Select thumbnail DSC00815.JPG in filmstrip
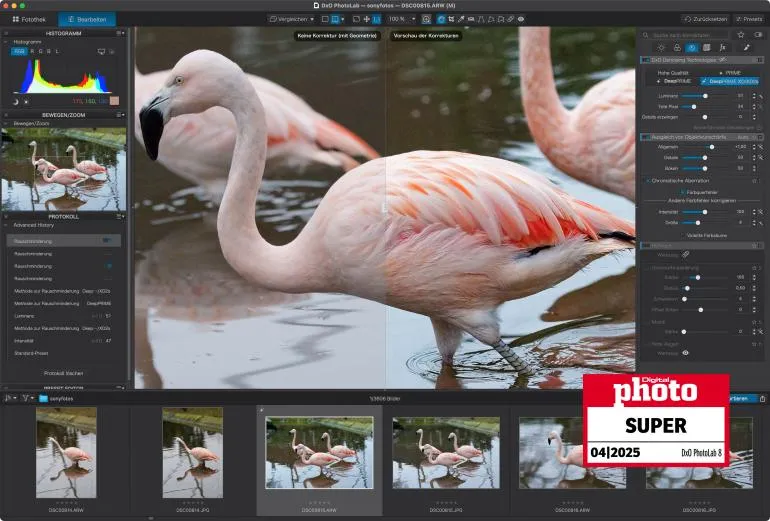The height and width of the screenshot is (521, 770). (446, 453)
